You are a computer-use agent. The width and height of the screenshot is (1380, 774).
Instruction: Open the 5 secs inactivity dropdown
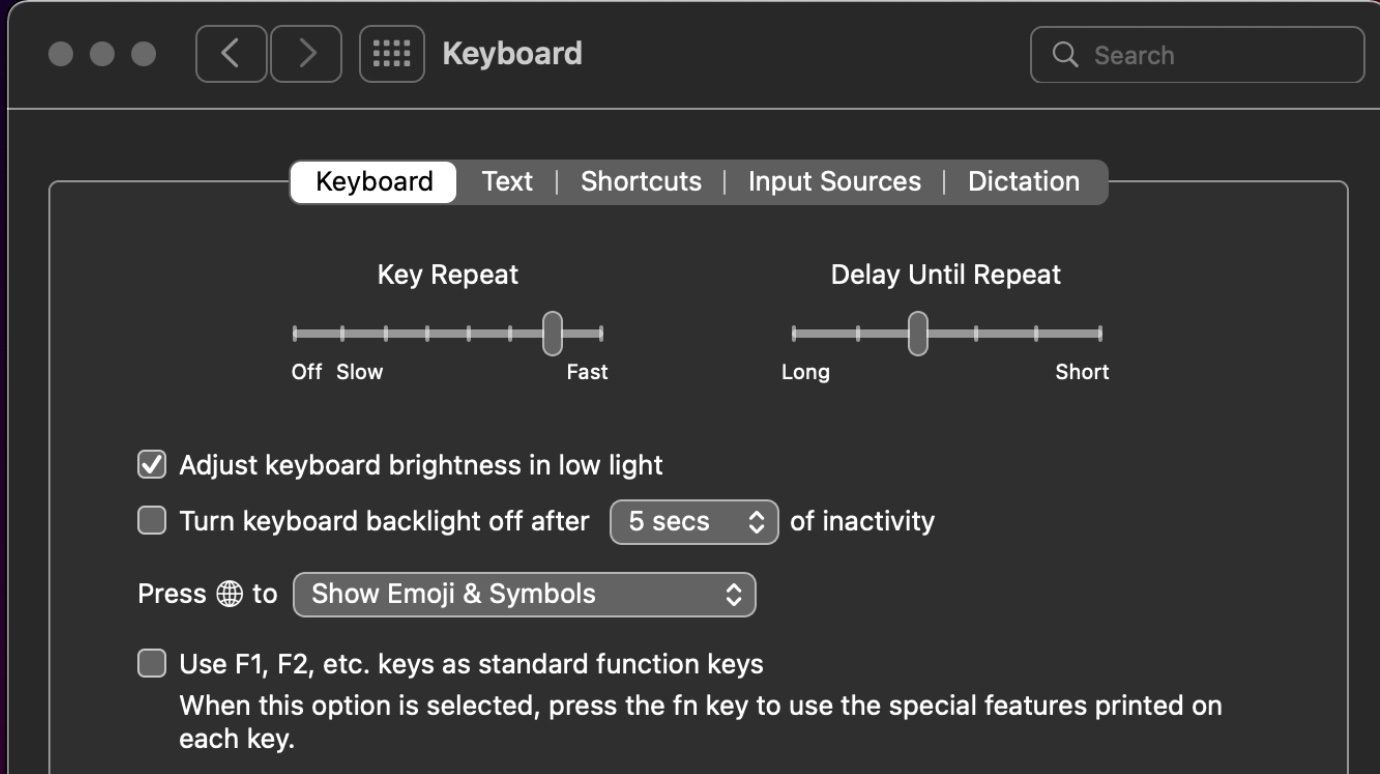694,522
